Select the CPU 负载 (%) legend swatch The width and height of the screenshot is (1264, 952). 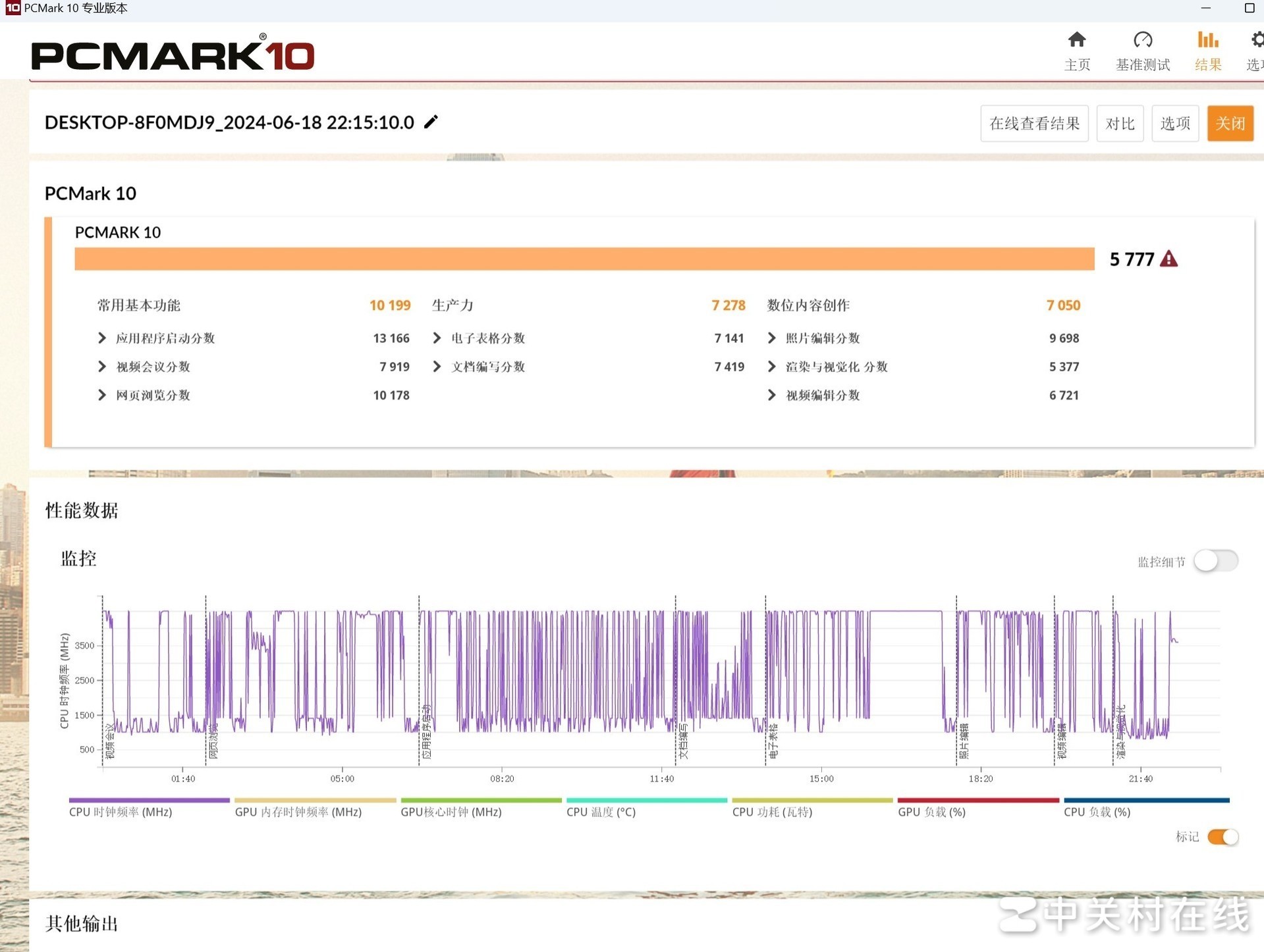pyautogui.click(x=1147, y=801)
